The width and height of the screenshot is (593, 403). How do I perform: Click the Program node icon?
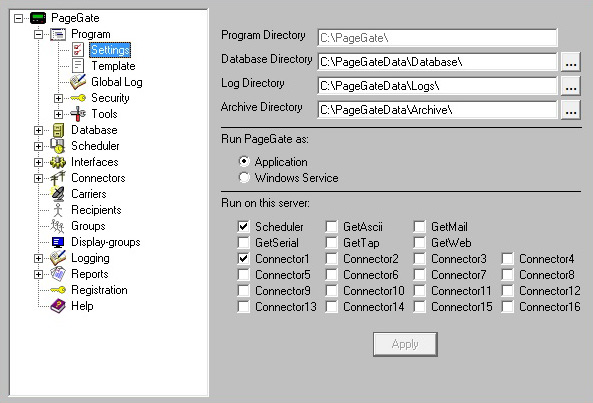pyautogui.click(x=58, y=34)
